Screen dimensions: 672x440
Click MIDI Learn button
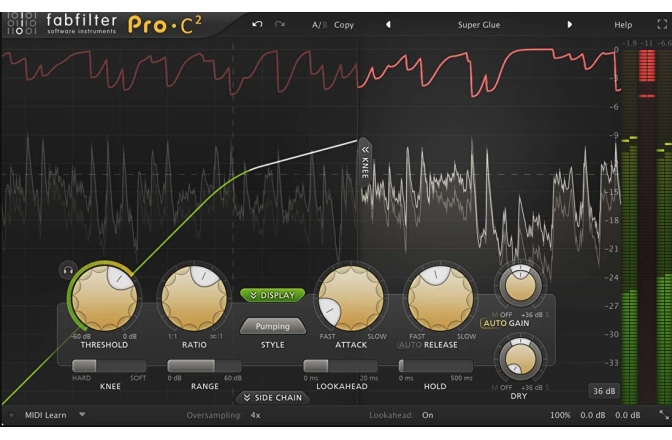click(45, 415)
